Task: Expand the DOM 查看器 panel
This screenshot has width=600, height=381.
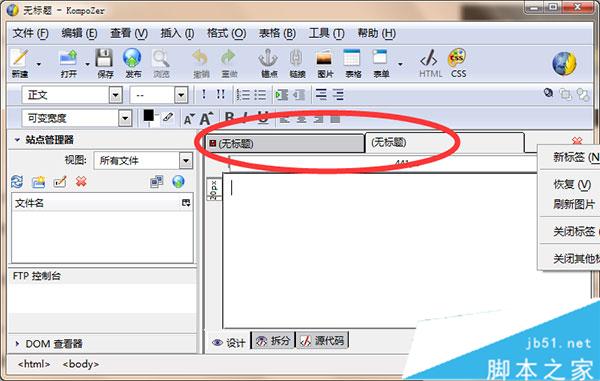Action: tap(17, 344)
